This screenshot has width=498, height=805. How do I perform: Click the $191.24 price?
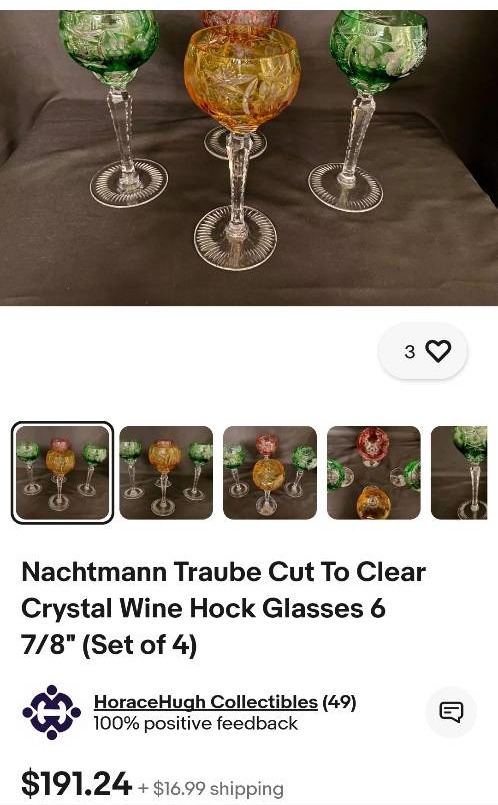[x=76, y=784]
